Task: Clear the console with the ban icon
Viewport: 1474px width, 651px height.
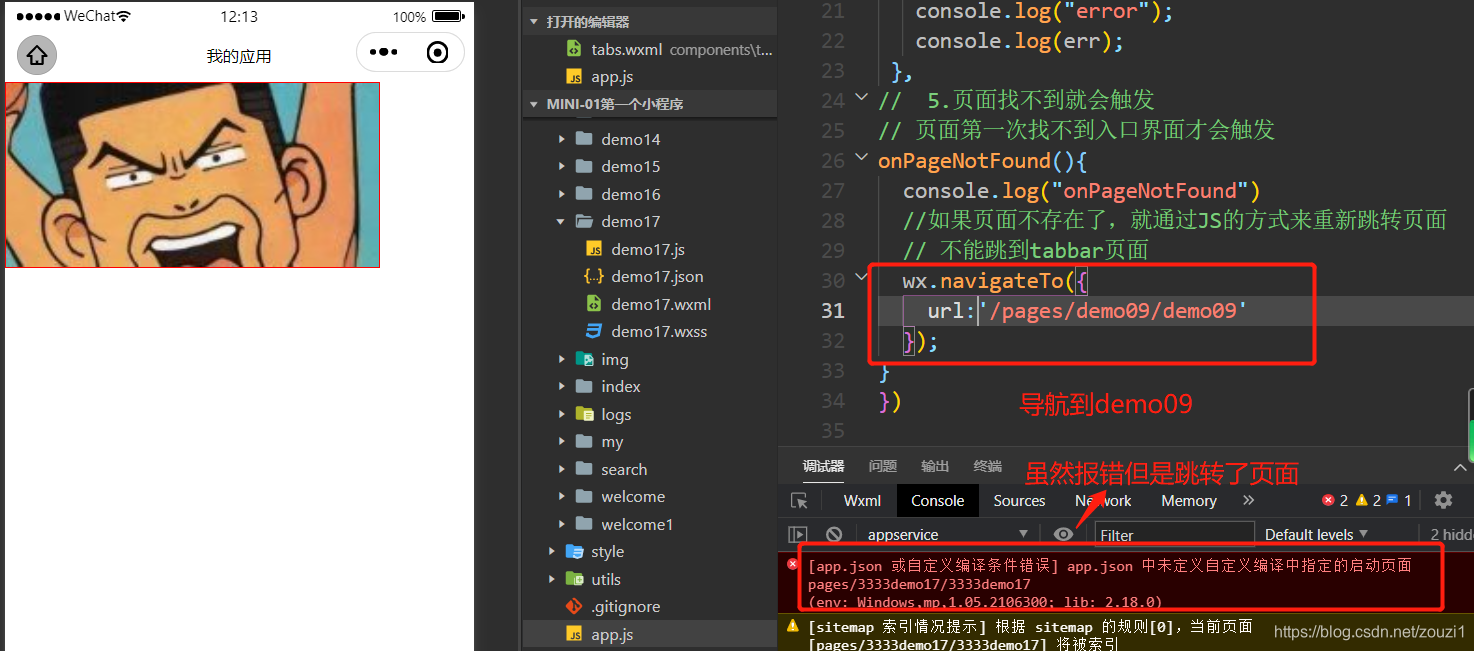Action: [834, 535]
